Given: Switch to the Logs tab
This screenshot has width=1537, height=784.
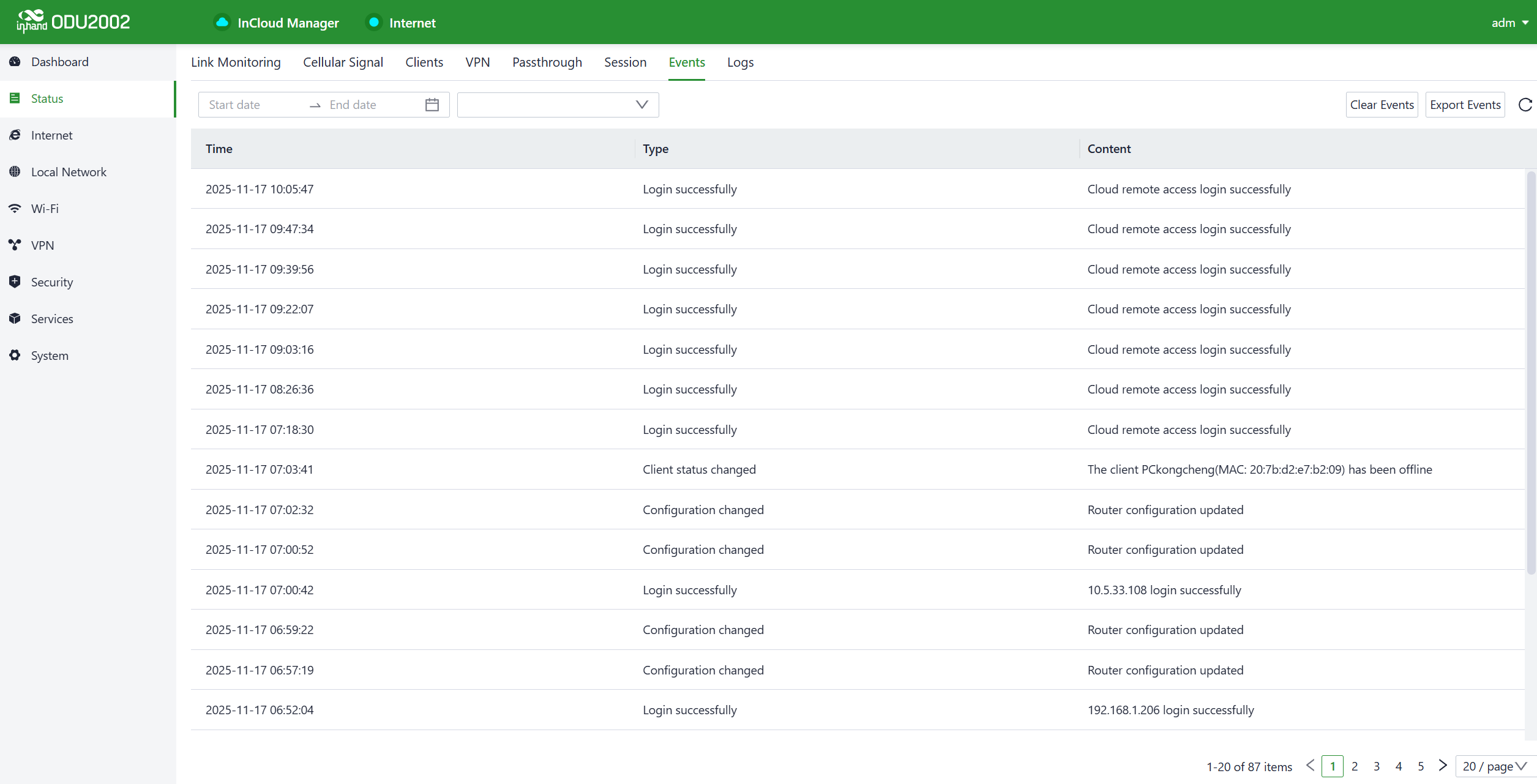Looking at the screenshot, I should pos(740,62).
